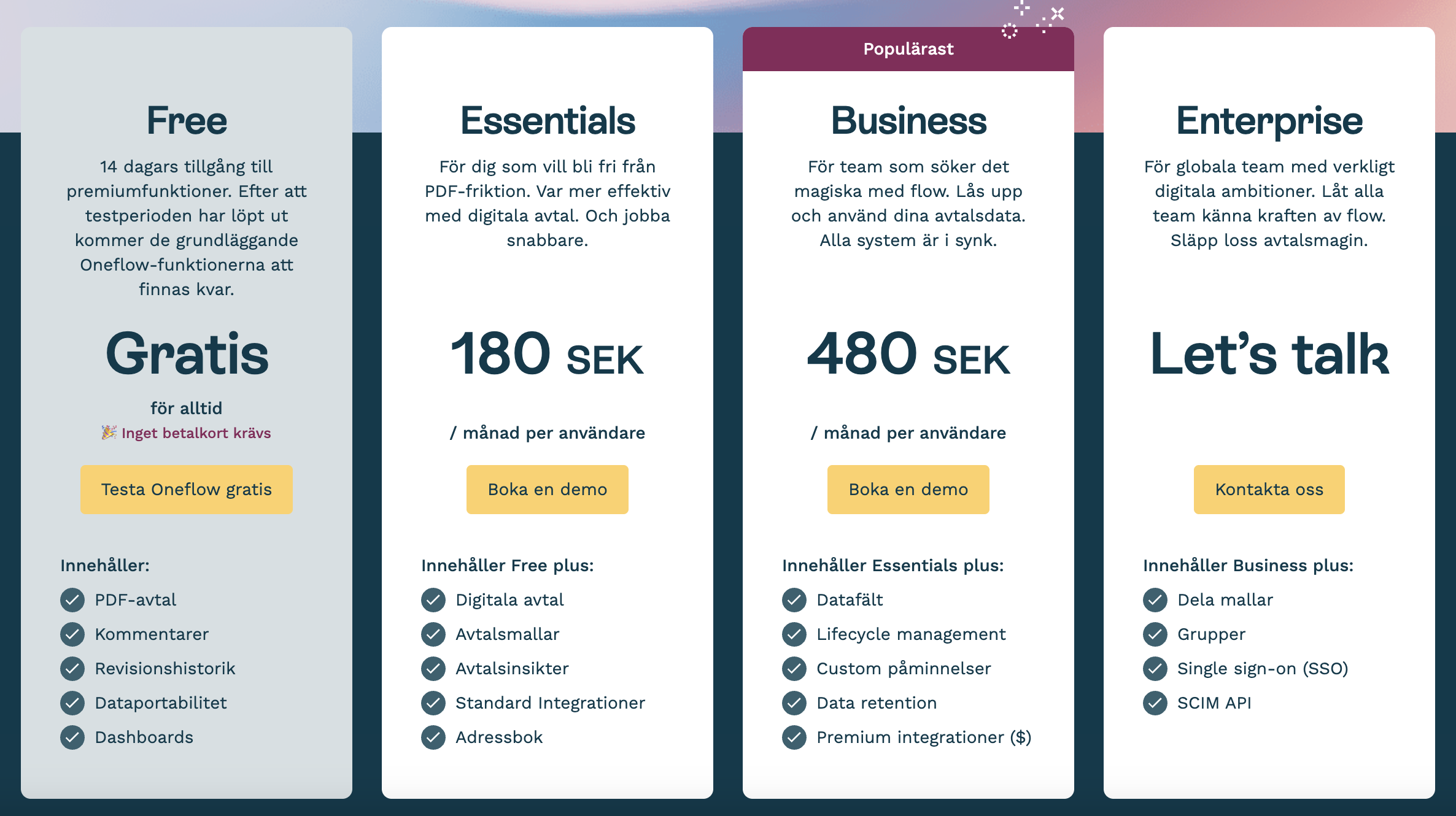Image resolution: width=1456 pixels, height=816 pixels.
Task: Click the checkmark icon next to Adressbok
Action: 433,737
